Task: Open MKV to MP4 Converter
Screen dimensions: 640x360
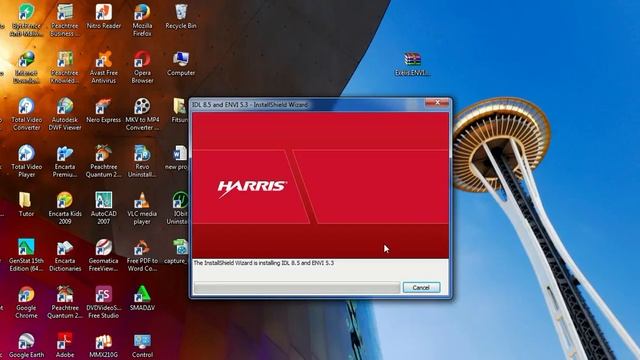Action: click(x=142, y=114)
